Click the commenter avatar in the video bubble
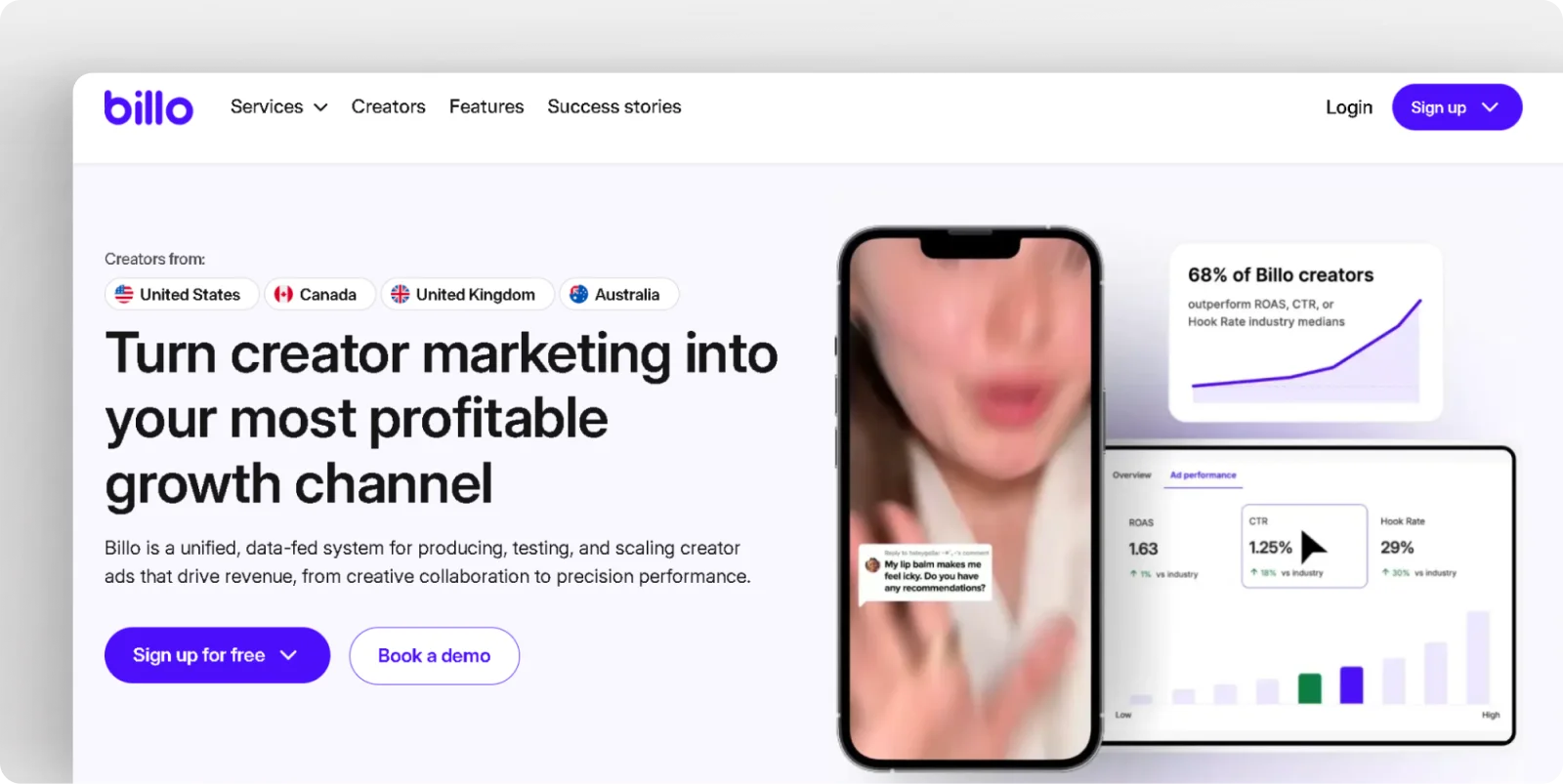The image size is (1563, 784). [872, 564]
